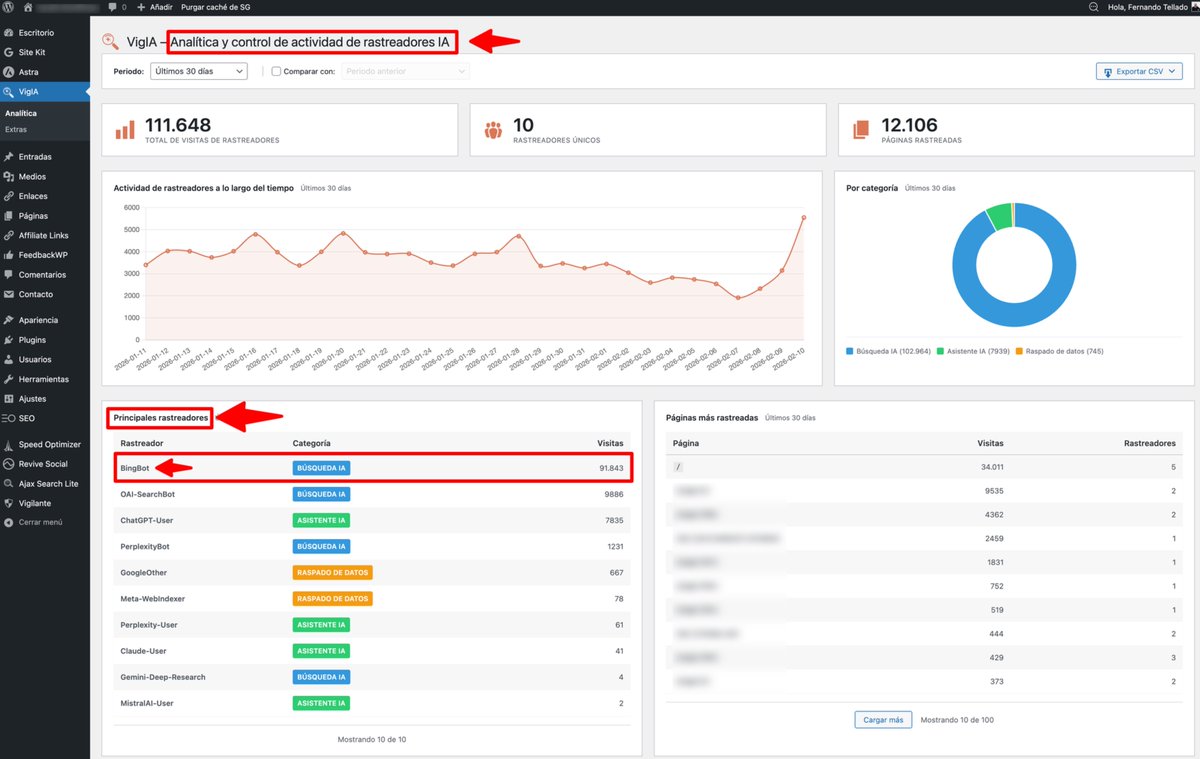Click the Páginas rastreadas copy icon
The width and height of the screenshot is (1200, 759).
click(x=861, y=130)
